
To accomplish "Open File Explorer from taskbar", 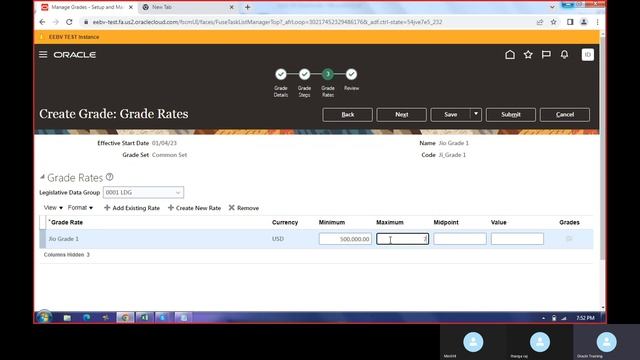I will (67, 318).
